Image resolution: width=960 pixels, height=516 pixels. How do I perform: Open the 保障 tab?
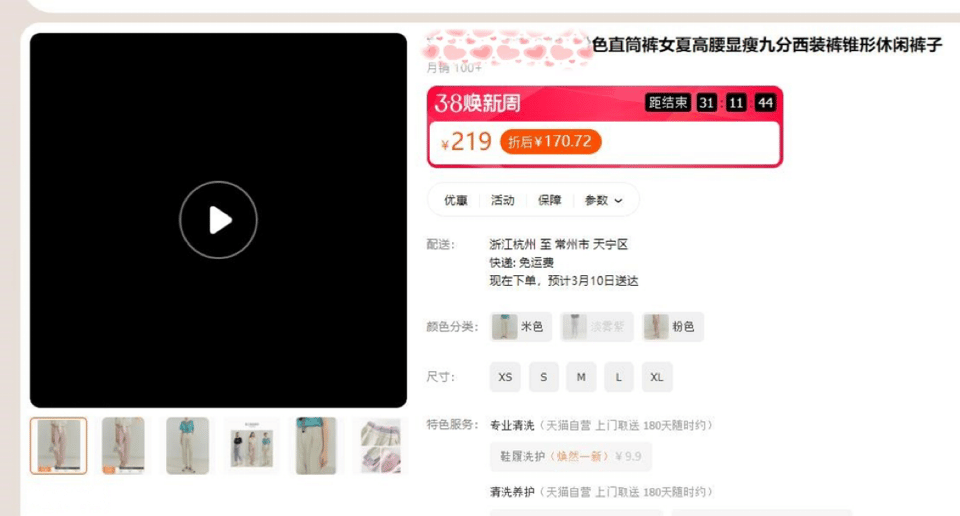point(549,200)
